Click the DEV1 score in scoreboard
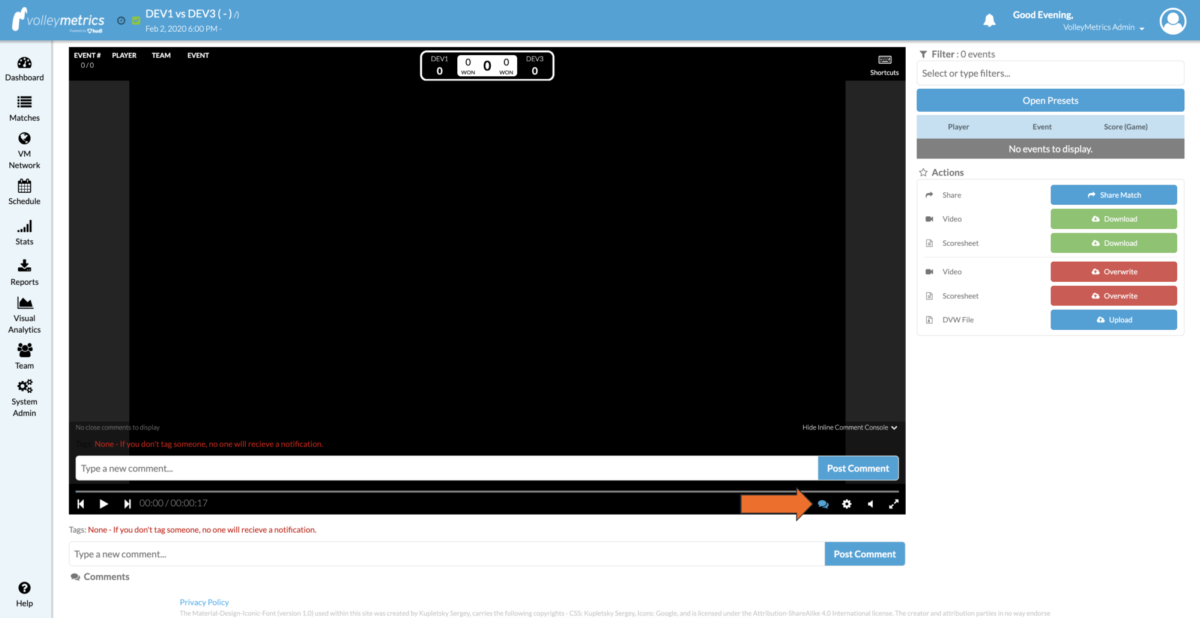Screen dimensions: 1200x618 coord(439,71)
